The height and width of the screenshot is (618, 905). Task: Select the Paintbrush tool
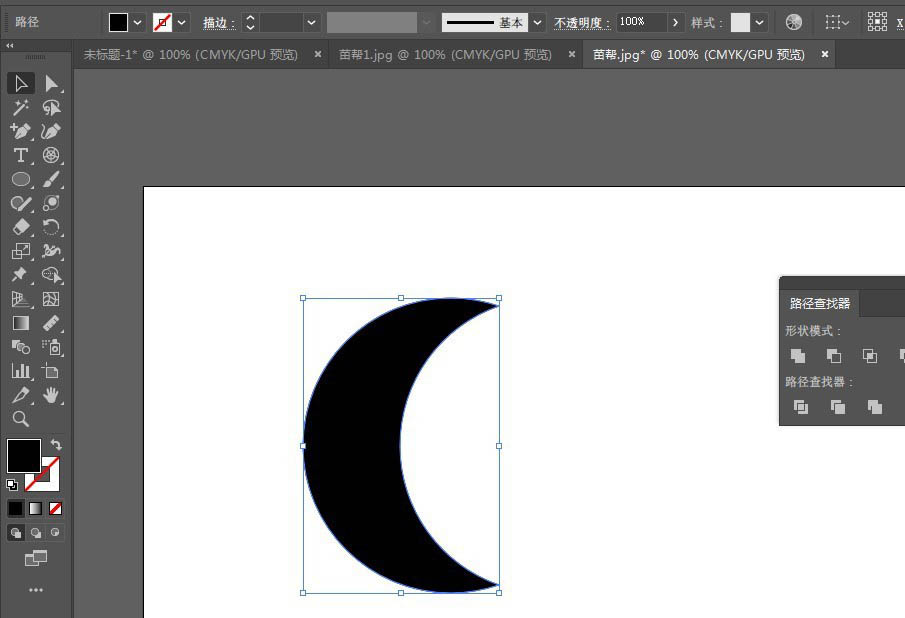click(51, 179)
